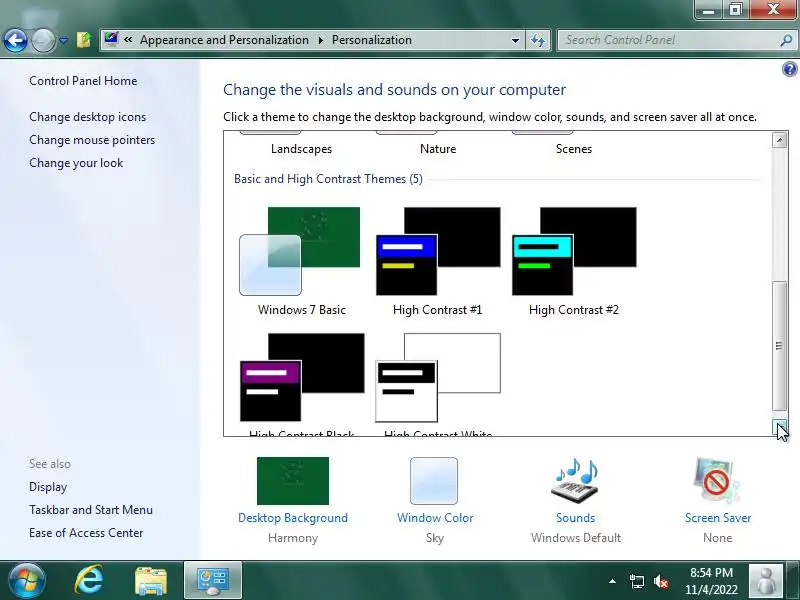The width and height of the screenshot is (800, 600).
Task: Open the recent pages dropdown arrow
Action: pos(63,40)
